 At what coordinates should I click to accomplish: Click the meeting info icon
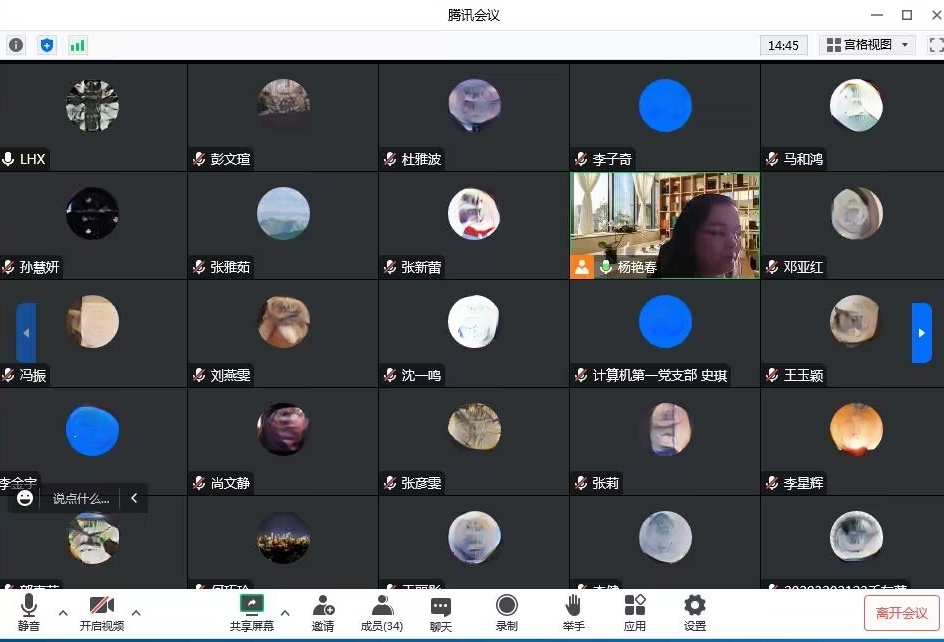coord(16,45)
